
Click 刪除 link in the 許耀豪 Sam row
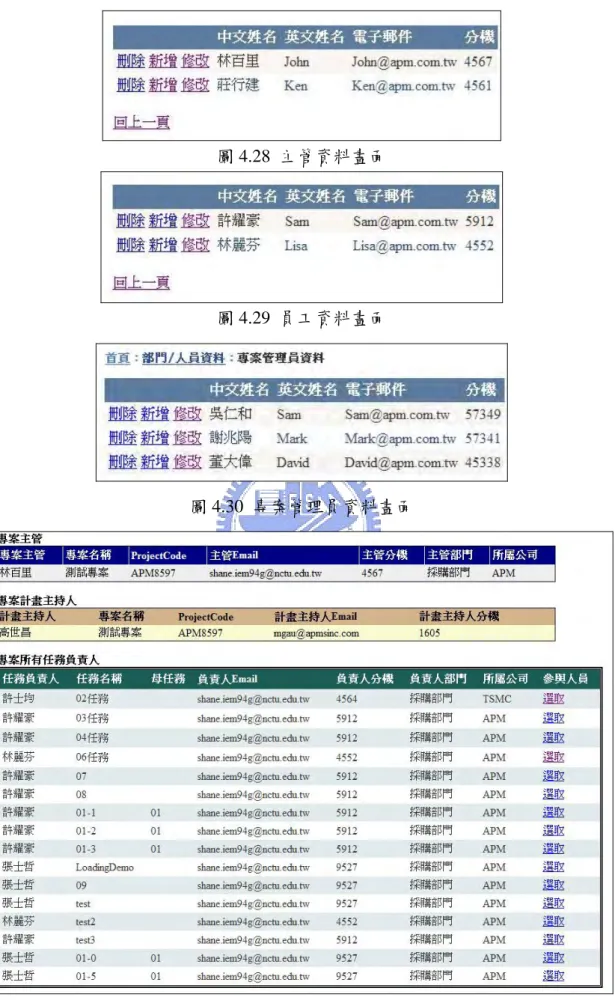[131, 221]
